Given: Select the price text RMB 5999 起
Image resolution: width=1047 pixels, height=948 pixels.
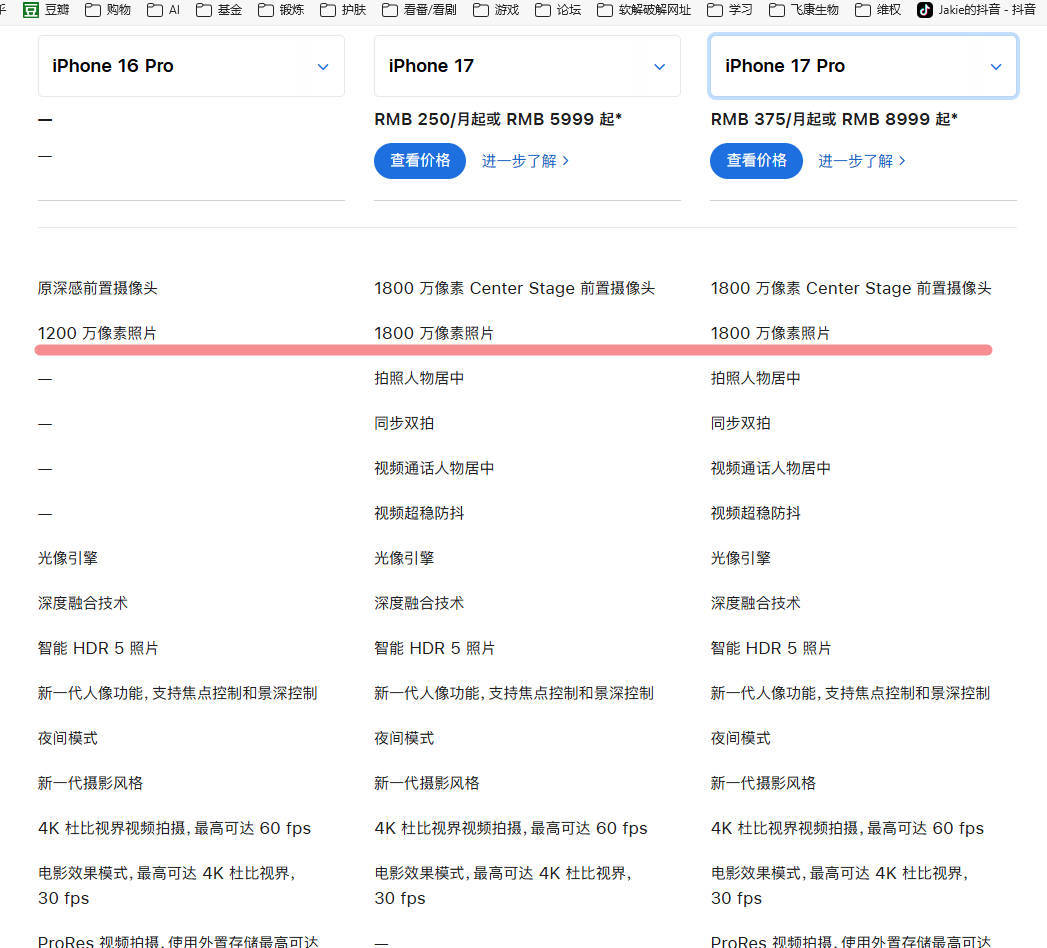Looking at the screenshot, I should (560, 120).
